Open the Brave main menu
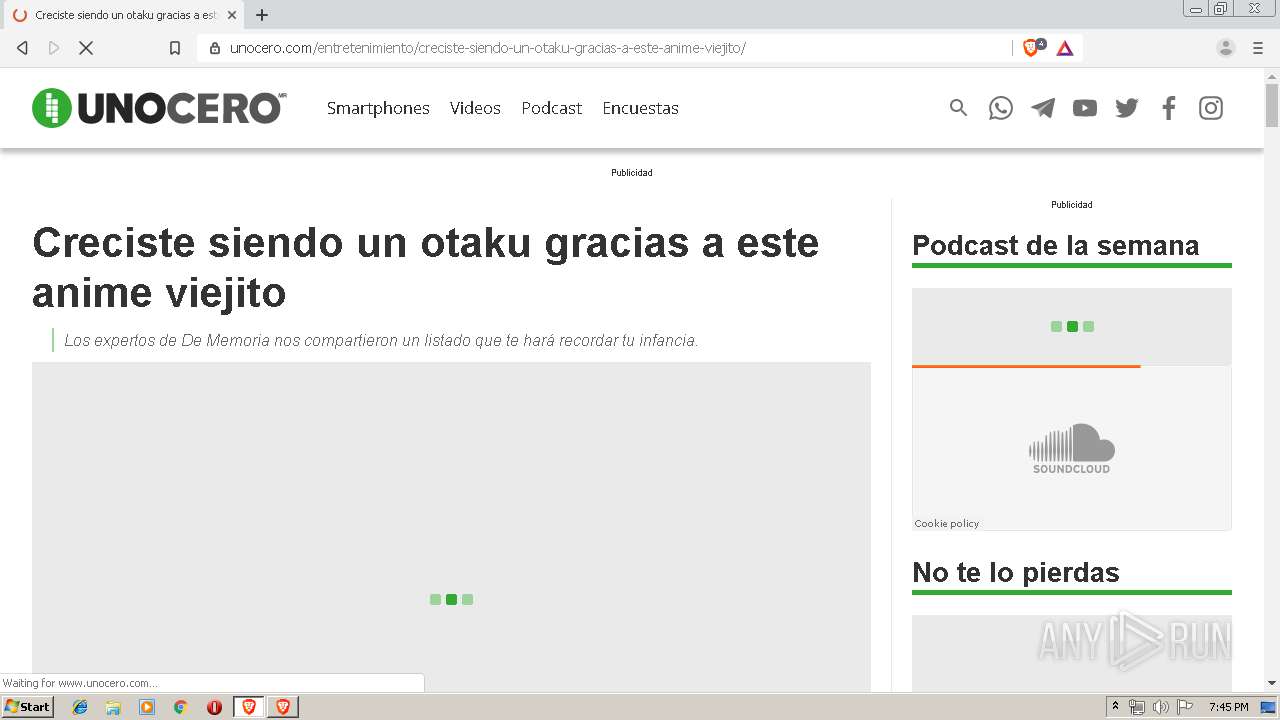The height and width of the screenshot is (720, 1280). (1258, 48)
